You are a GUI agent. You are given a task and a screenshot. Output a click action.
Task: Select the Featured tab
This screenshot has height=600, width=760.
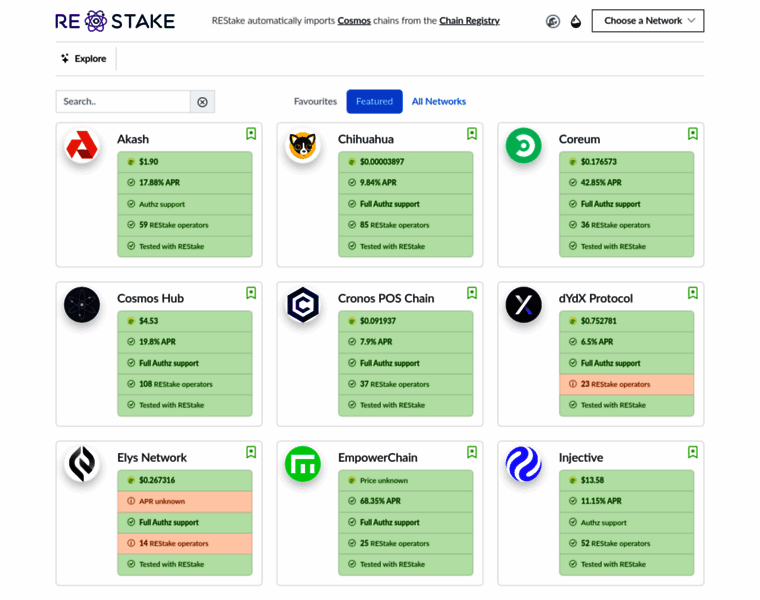point(374,101)
